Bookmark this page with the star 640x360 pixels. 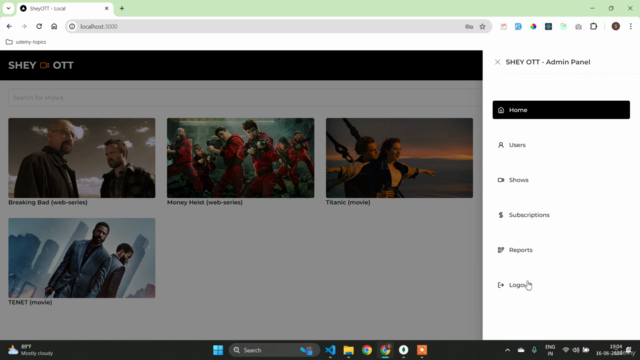click(482, 27)
